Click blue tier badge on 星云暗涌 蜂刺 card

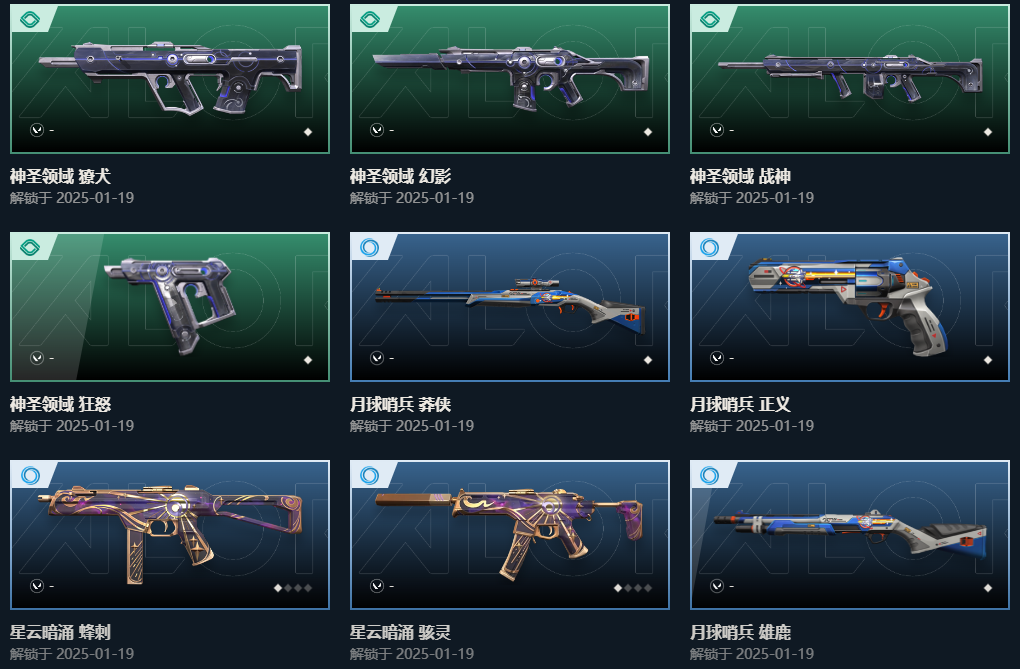(30, 476)
